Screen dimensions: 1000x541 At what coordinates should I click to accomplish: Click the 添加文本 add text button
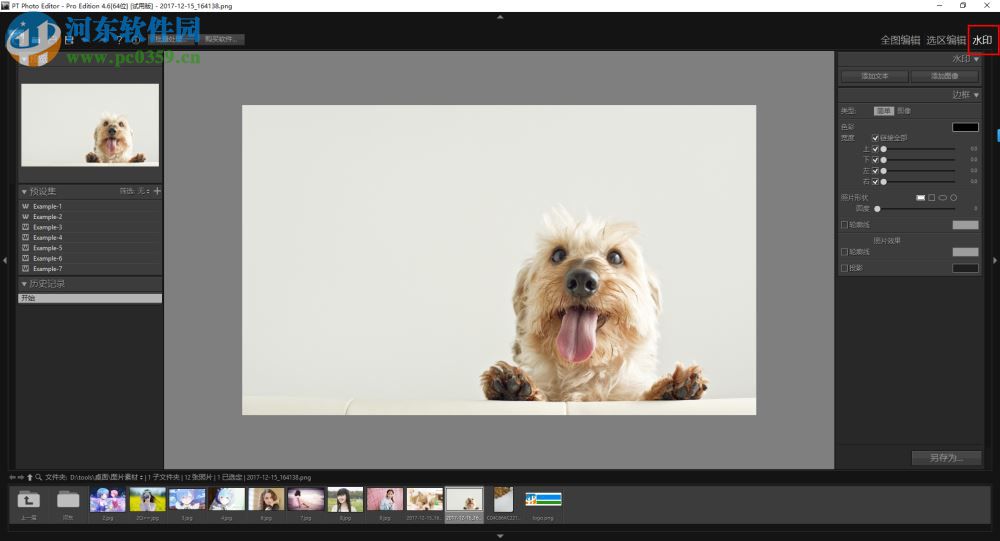(x=874, y=76)
